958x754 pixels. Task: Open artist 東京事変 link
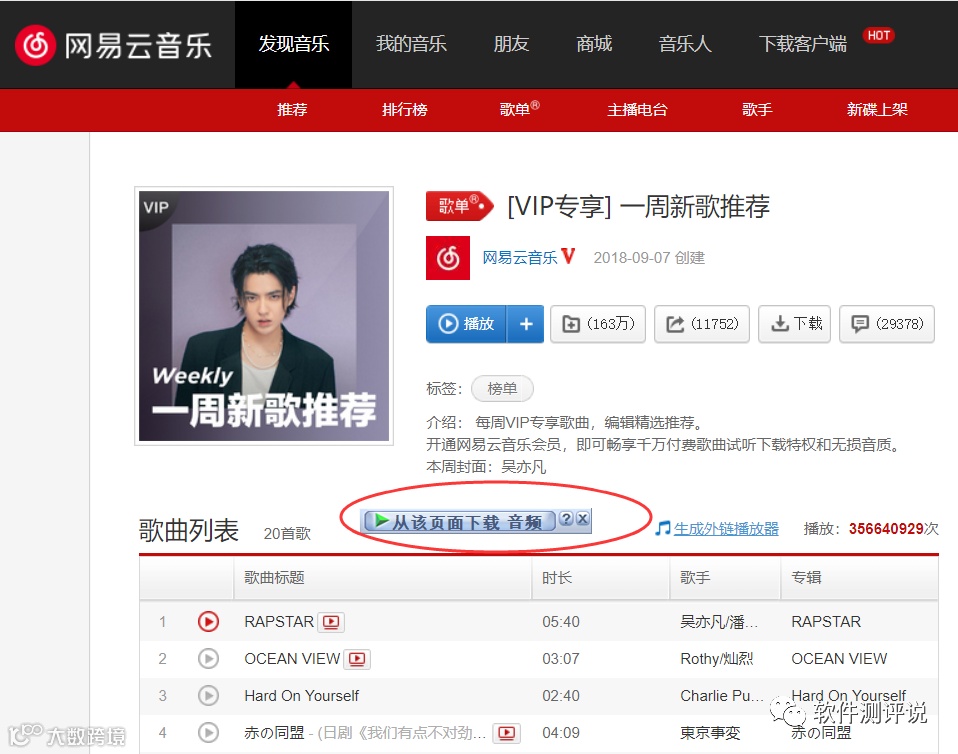pos(710,733)
